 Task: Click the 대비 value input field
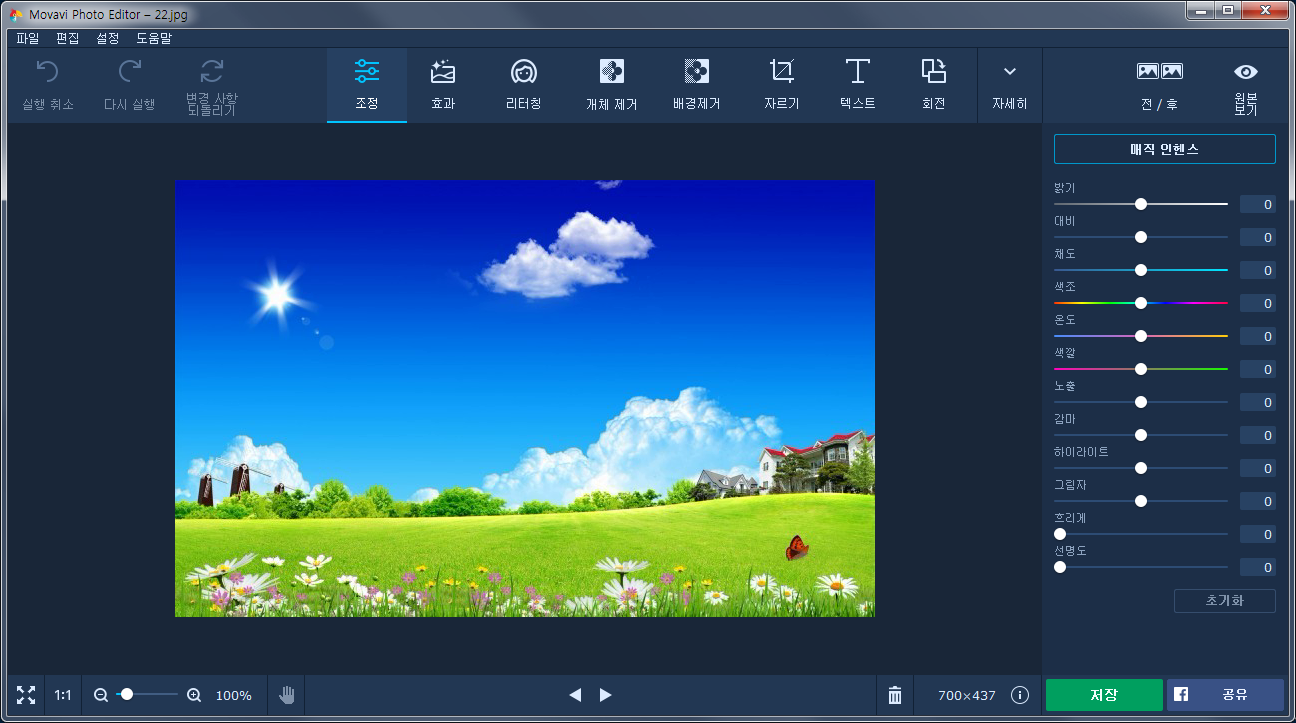click(x=1258, y=237)
